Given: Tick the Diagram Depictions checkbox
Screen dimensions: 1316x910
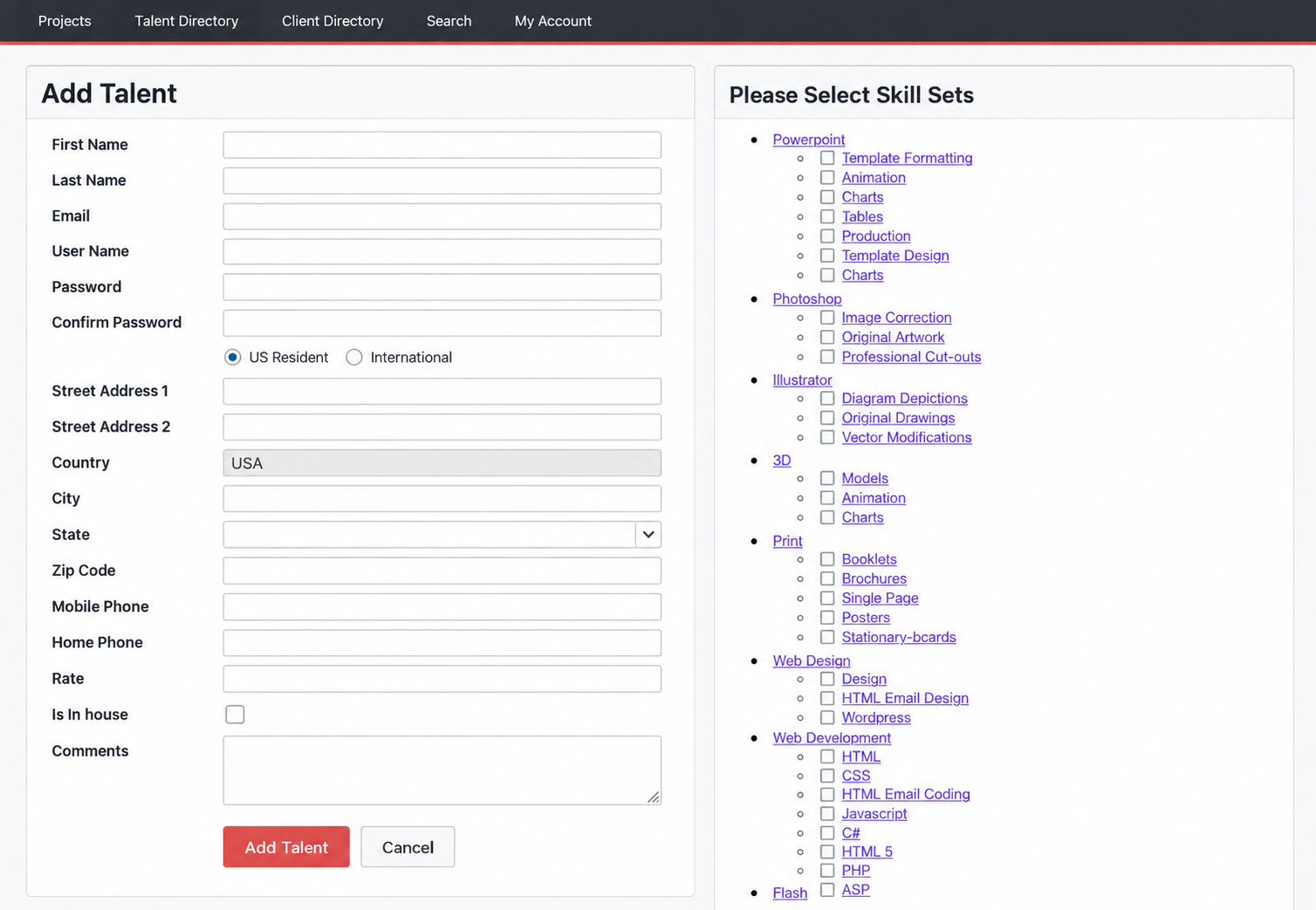Looking at the screenshot, I should pos(827,398).
